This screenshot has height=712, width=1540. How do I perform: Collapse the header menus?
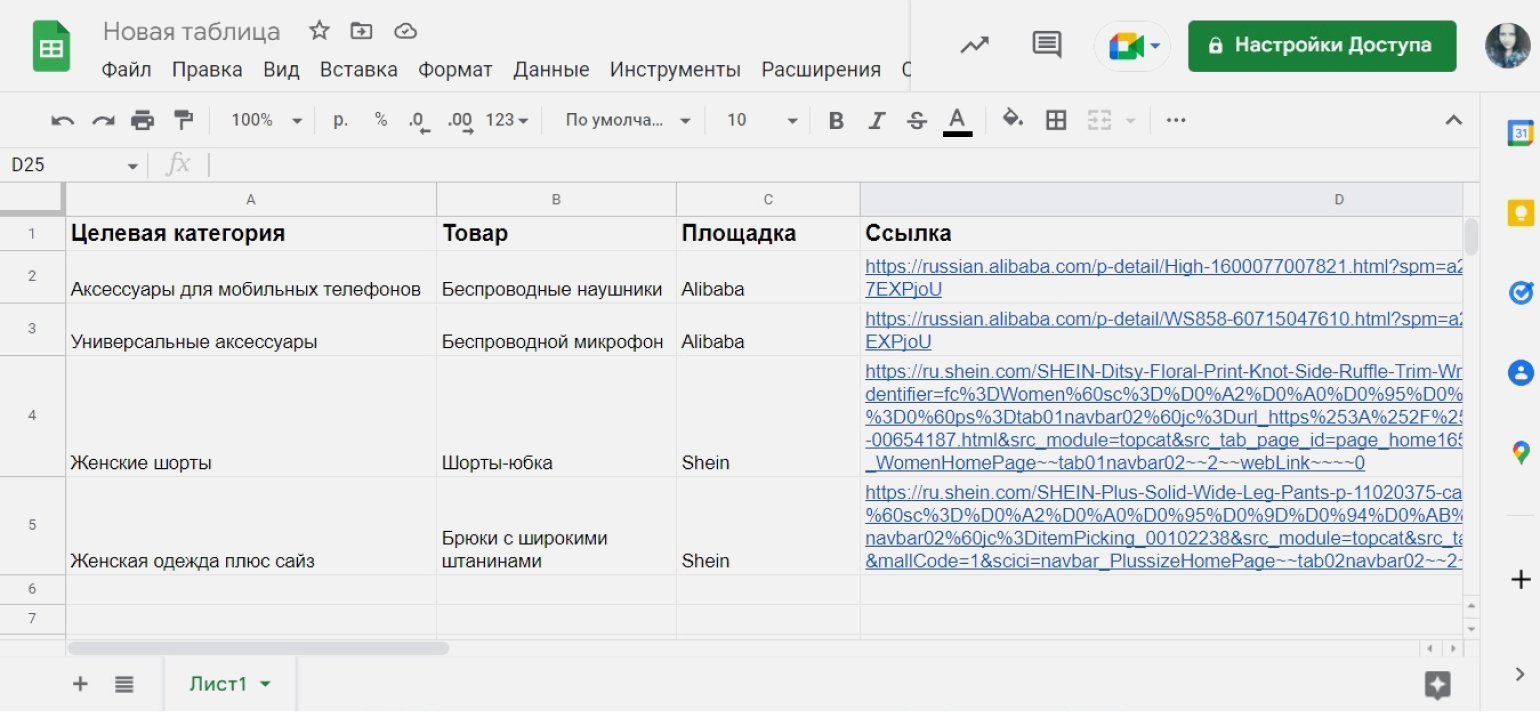tap(1454, 121)
